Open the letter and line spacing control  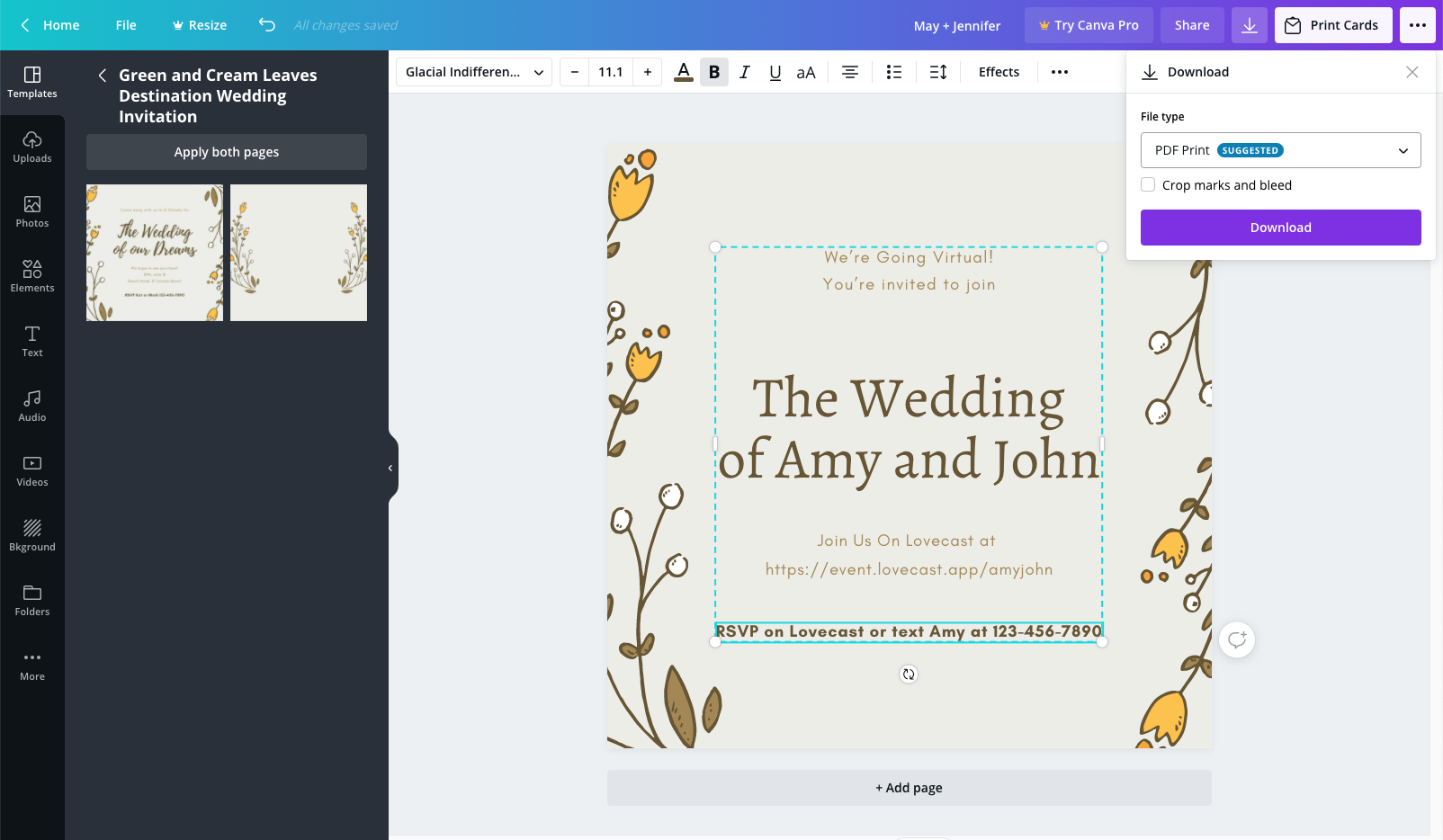pos(938,72)
